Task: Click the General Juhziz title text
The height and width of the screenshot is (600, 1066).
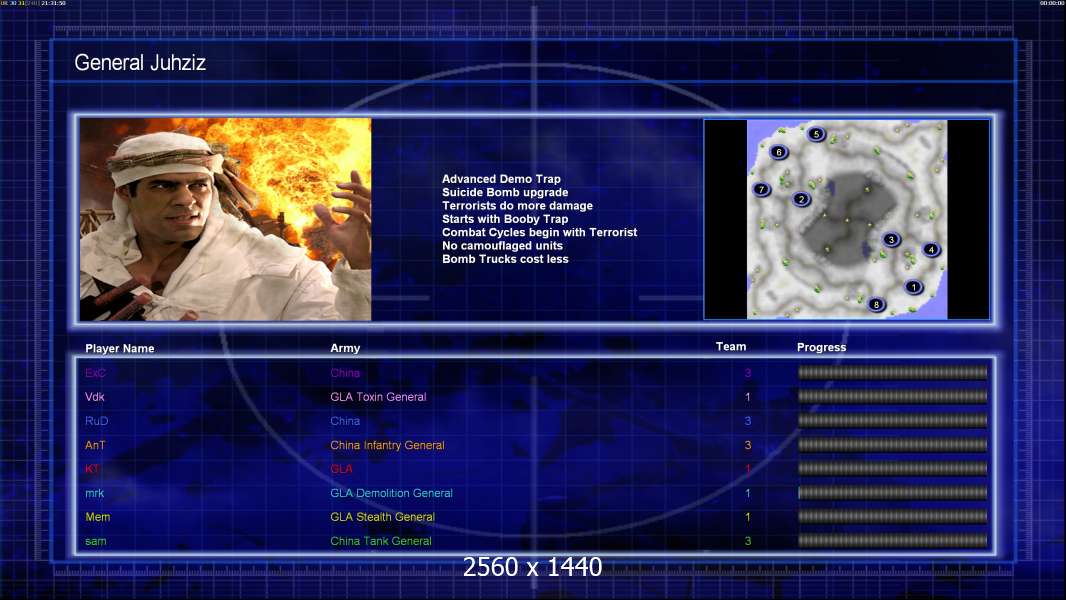Action: pyautogui.click(x=140, y=63)
